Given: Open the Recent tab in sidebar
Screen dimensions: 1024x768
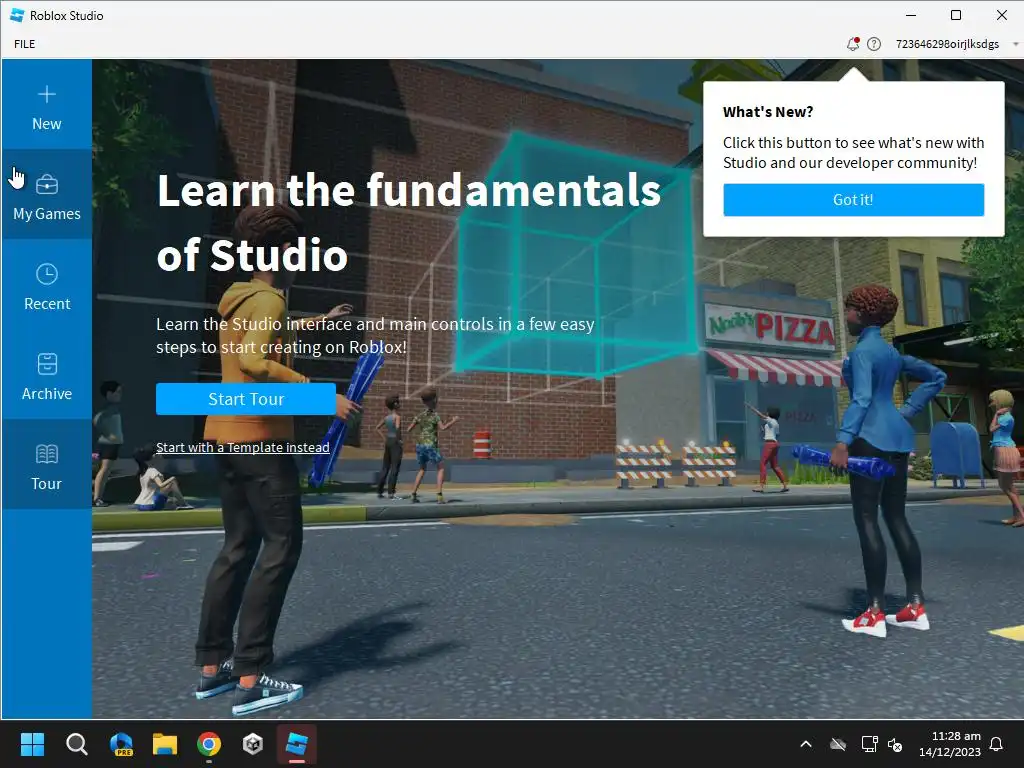Looking at the screenshot, I should [x=46, y=285].
